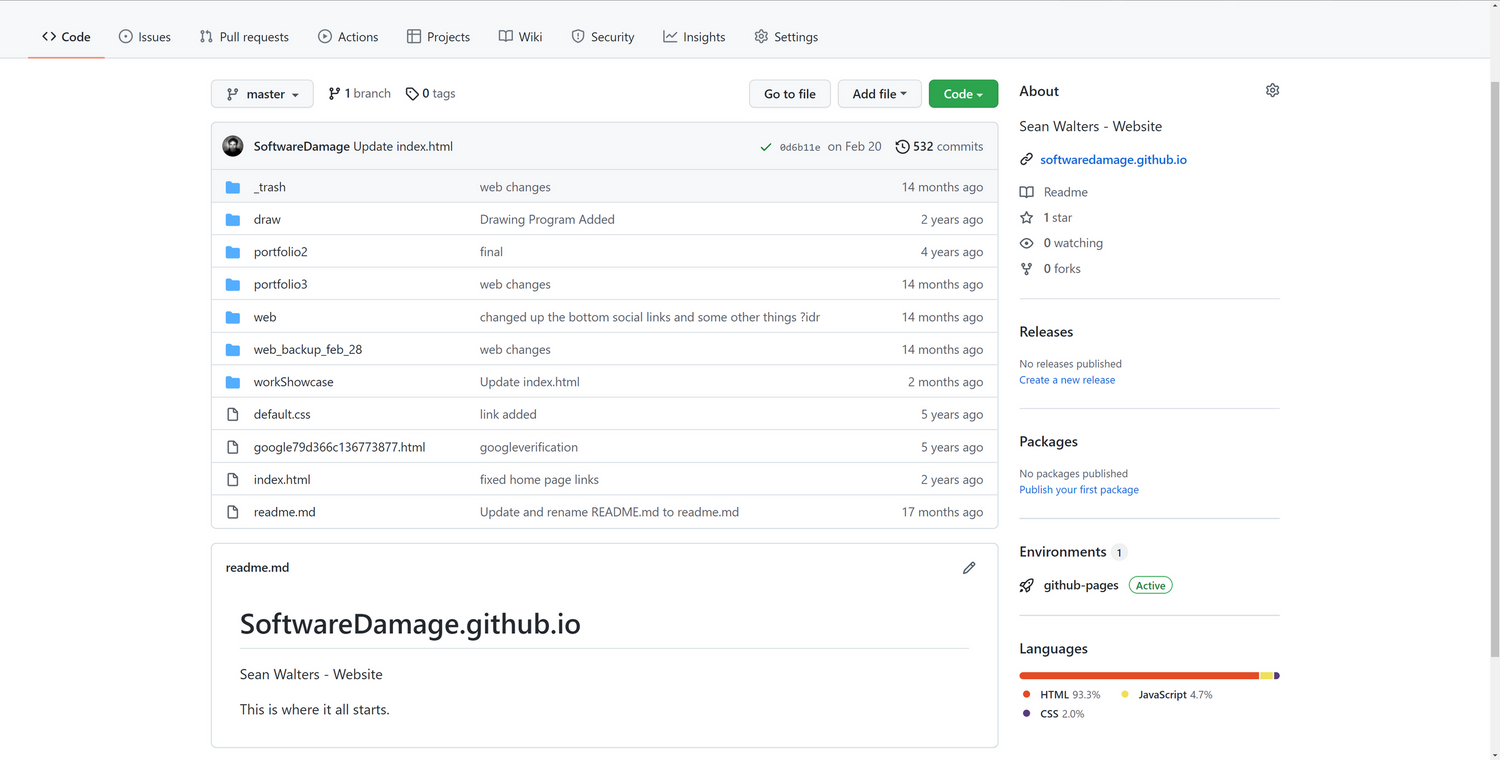Viewport: 1500px width, 760px height.
Task: Click the SoftwareDamage avatar image
Action: (233, 146)
